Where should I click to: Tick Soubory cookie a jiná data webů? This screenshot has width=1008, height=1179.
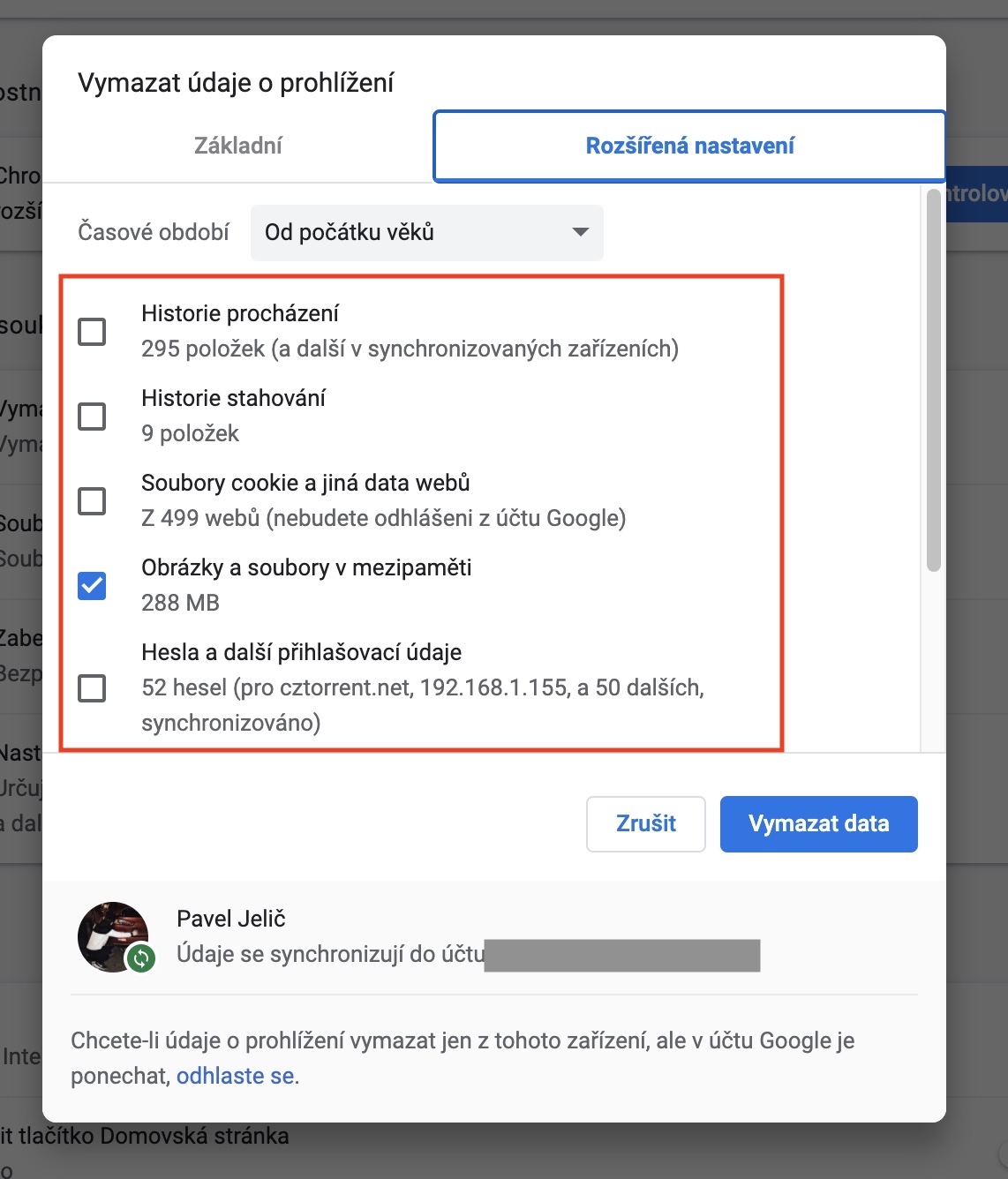click(x=92, y=501)
